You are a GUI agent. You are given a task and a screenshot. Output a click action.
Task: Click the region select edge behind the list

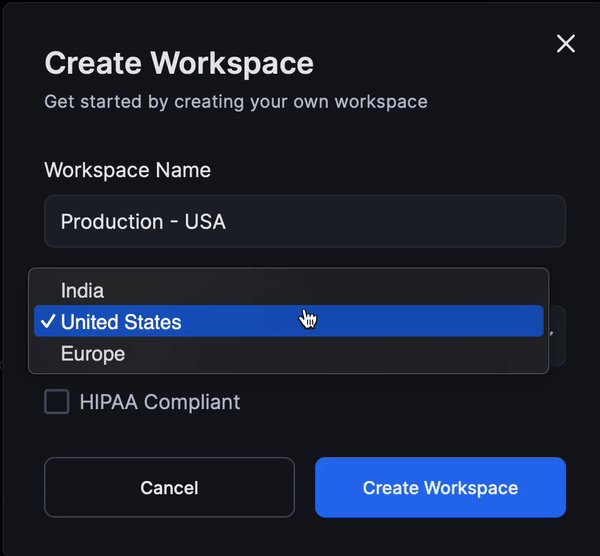(x=558, y=335)
